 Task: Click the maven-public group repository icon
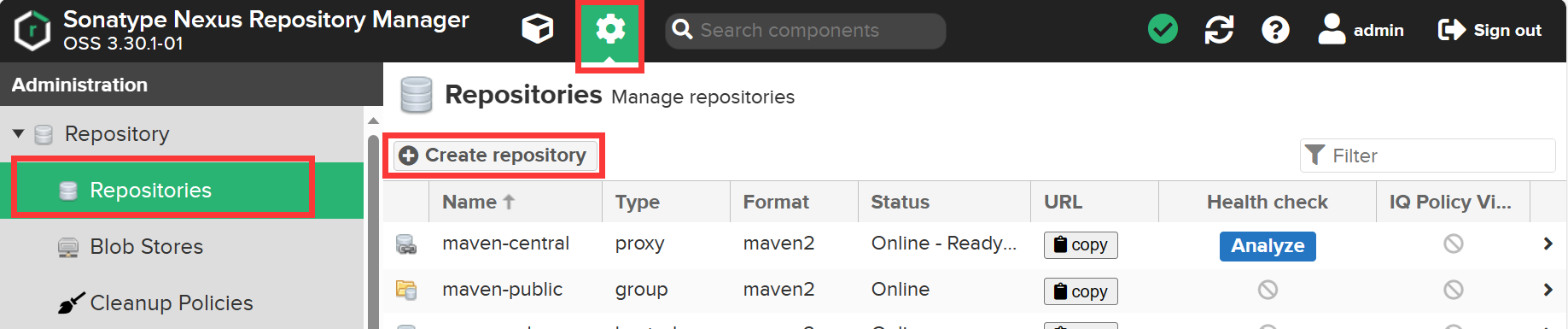(406, 291)
